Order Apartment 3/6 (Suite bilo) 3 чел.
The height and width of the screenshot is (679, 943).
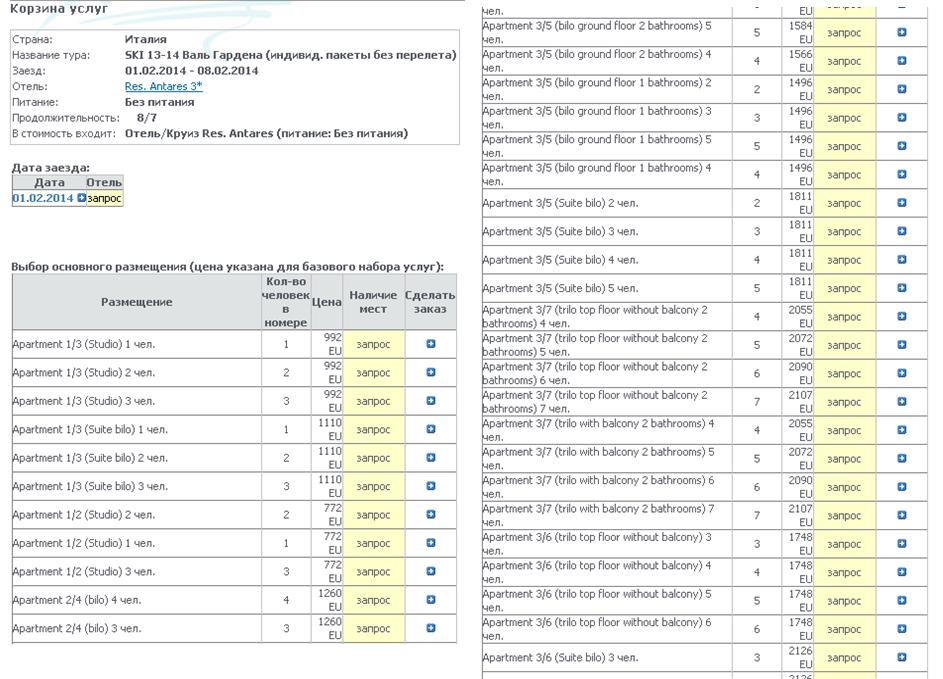pyautogui.click(x=902, y=657)
